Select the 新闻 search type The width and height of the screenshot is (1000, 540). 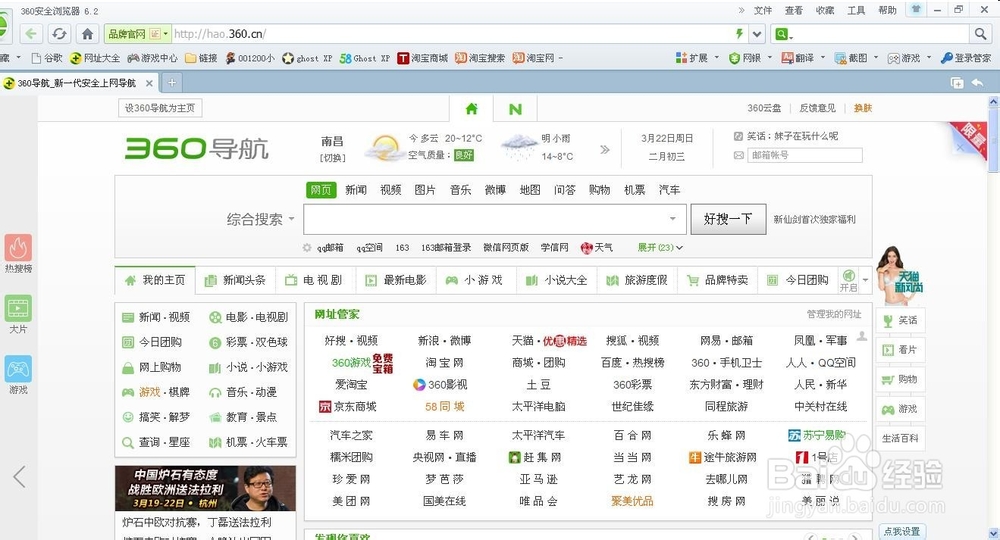[x=356, y=189]
